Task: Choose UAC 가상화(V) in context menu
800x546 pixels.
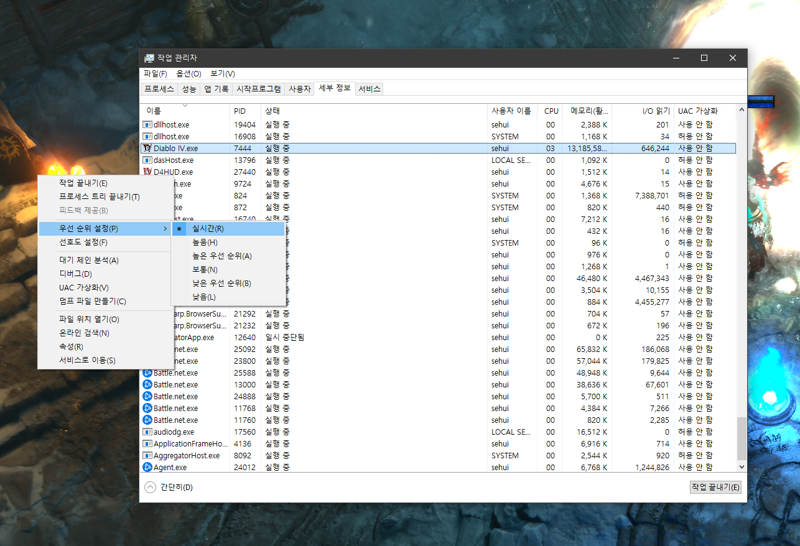Action: pos(105,288)
